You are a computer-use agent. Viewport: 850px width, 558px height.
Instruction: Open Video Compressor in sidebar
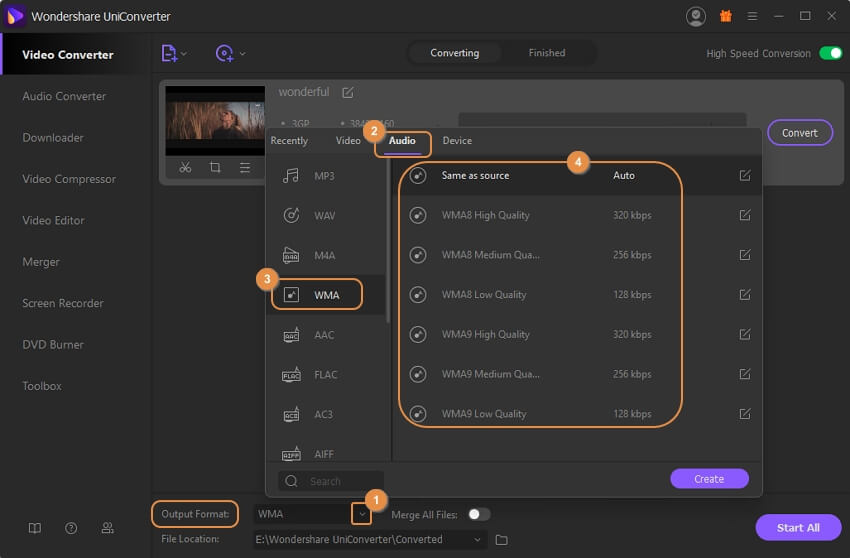coord(69,179)
